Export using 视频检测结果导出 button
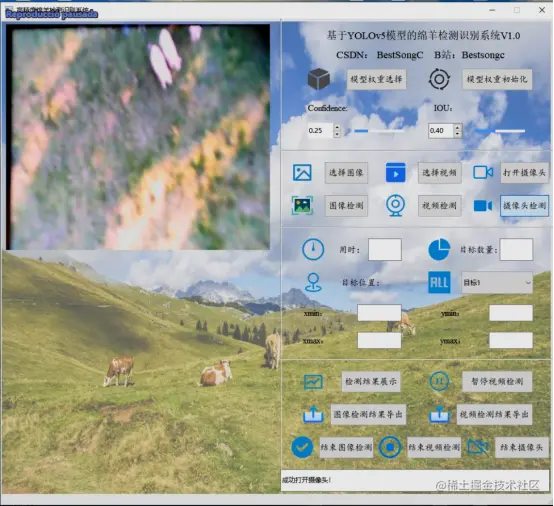The image size is (554, 506). [x=494, y=414]
